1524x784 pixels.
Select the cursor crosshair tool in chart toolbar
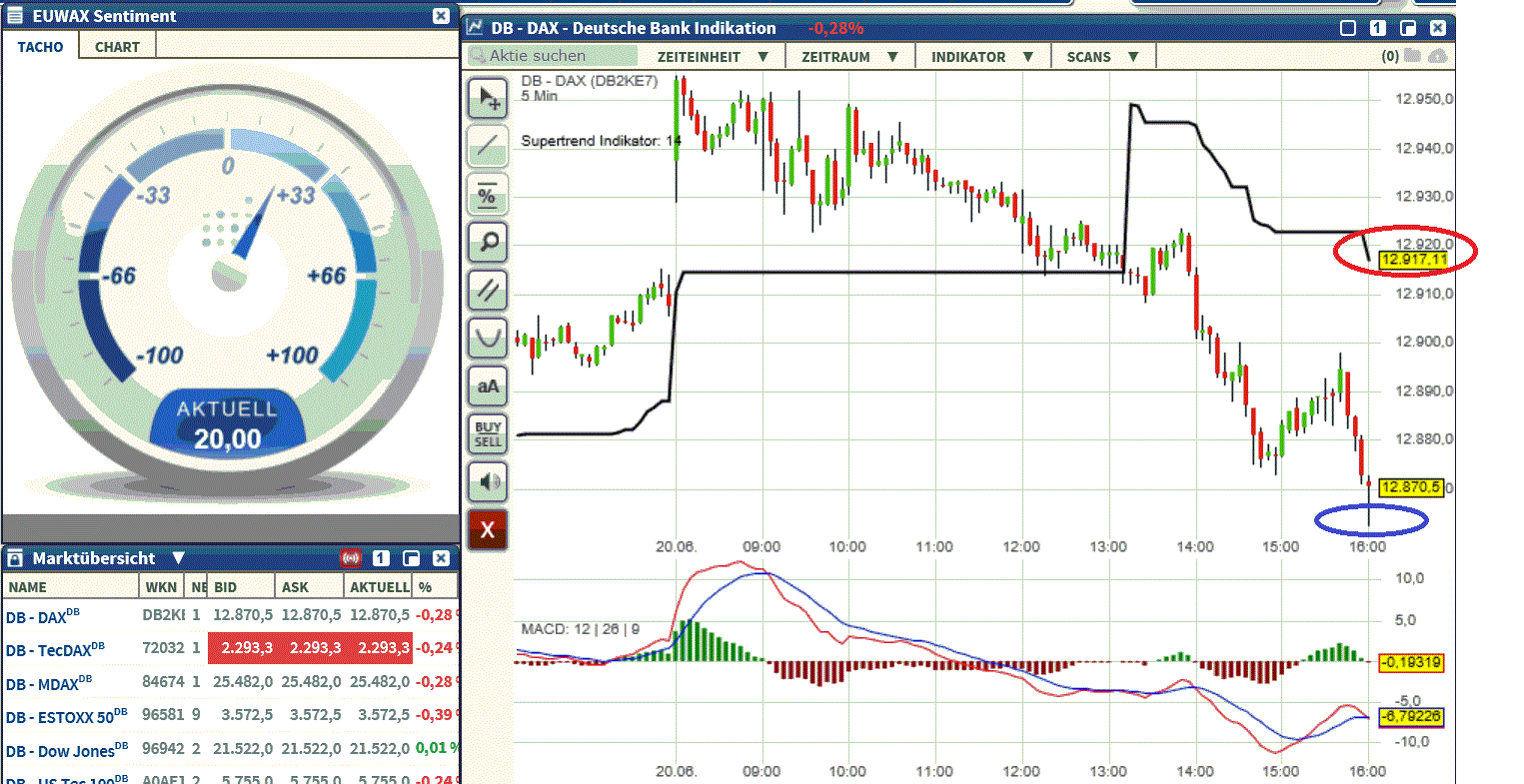(x=488, y=99)
